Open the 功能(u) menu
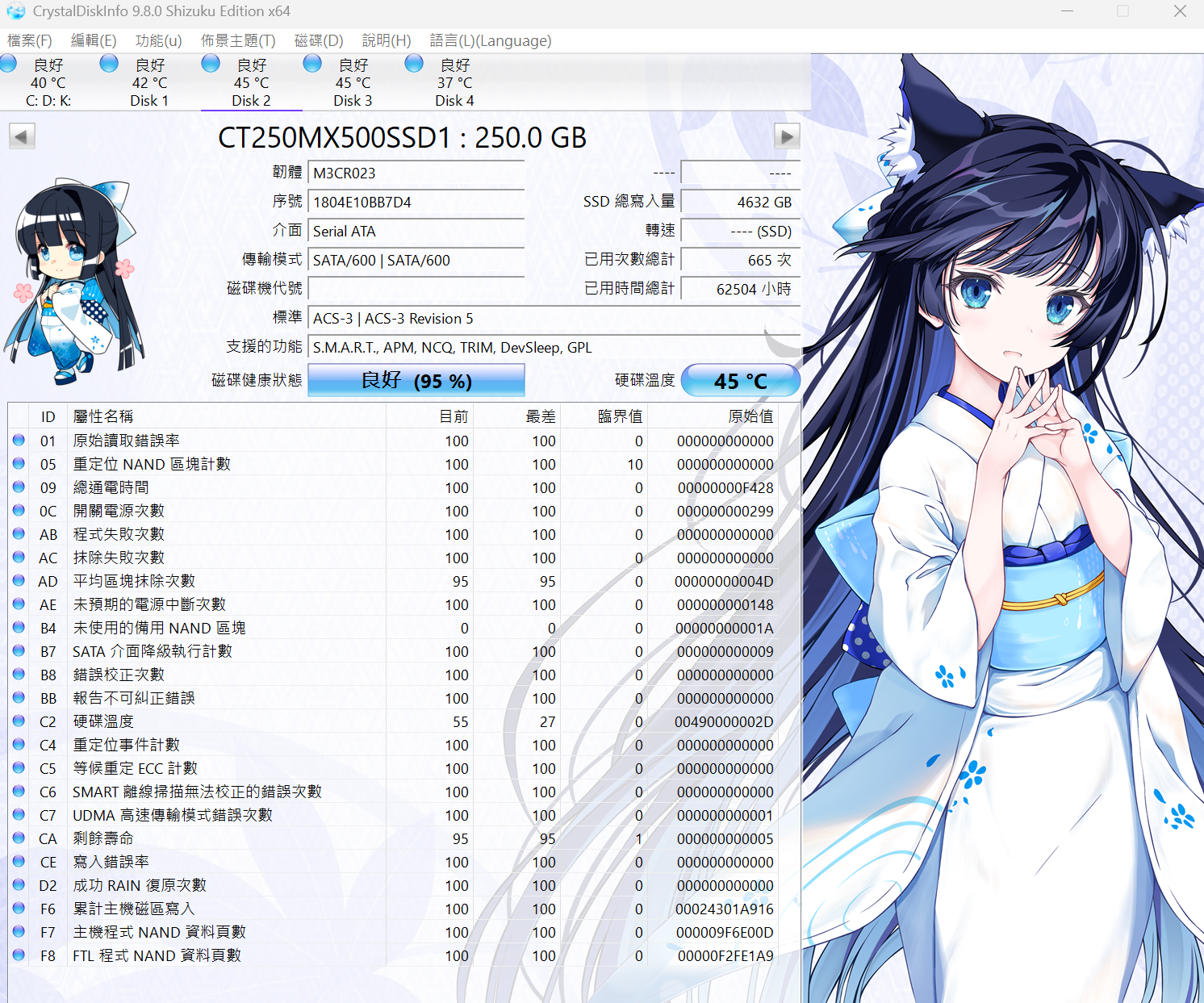Viewport: 1204px width, 1003px height. 158,41
